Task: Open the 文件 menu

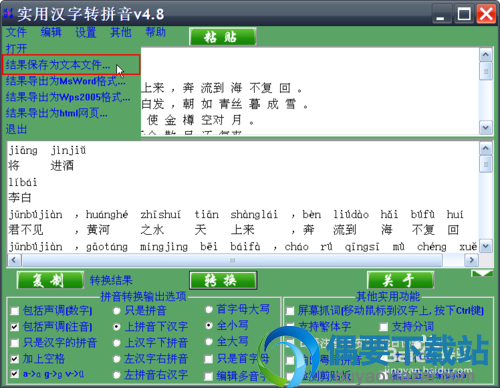Action: pyautogui.click(x=16, y=32)
